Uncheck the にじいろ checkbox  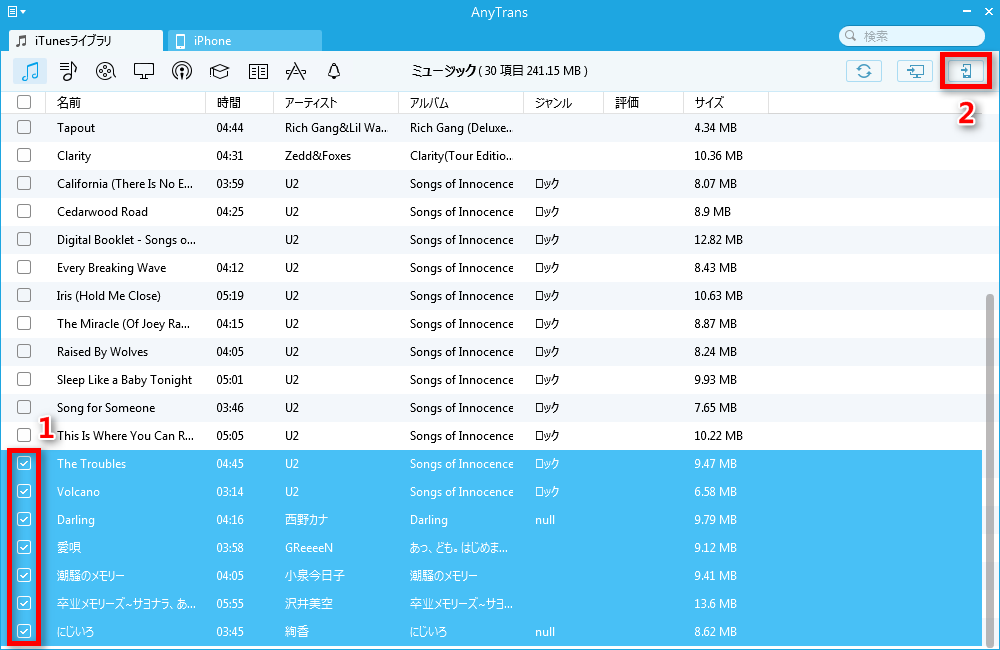[24, 632]
